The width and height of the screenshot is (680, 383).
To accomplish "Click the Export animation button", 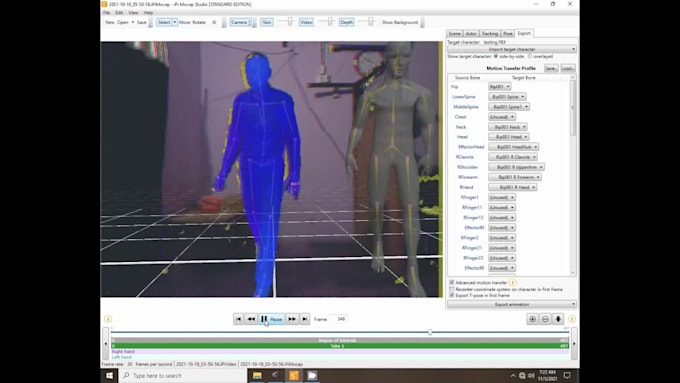I will point(512,304).
